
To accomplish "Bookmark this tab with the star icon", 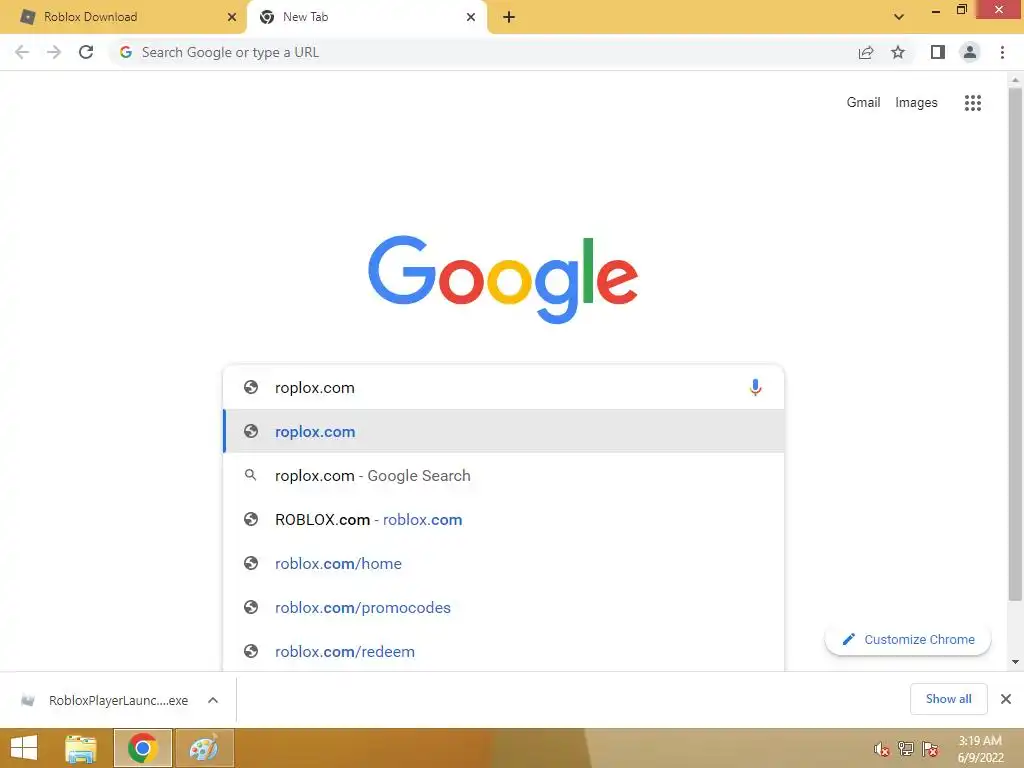I will [898, 52].
